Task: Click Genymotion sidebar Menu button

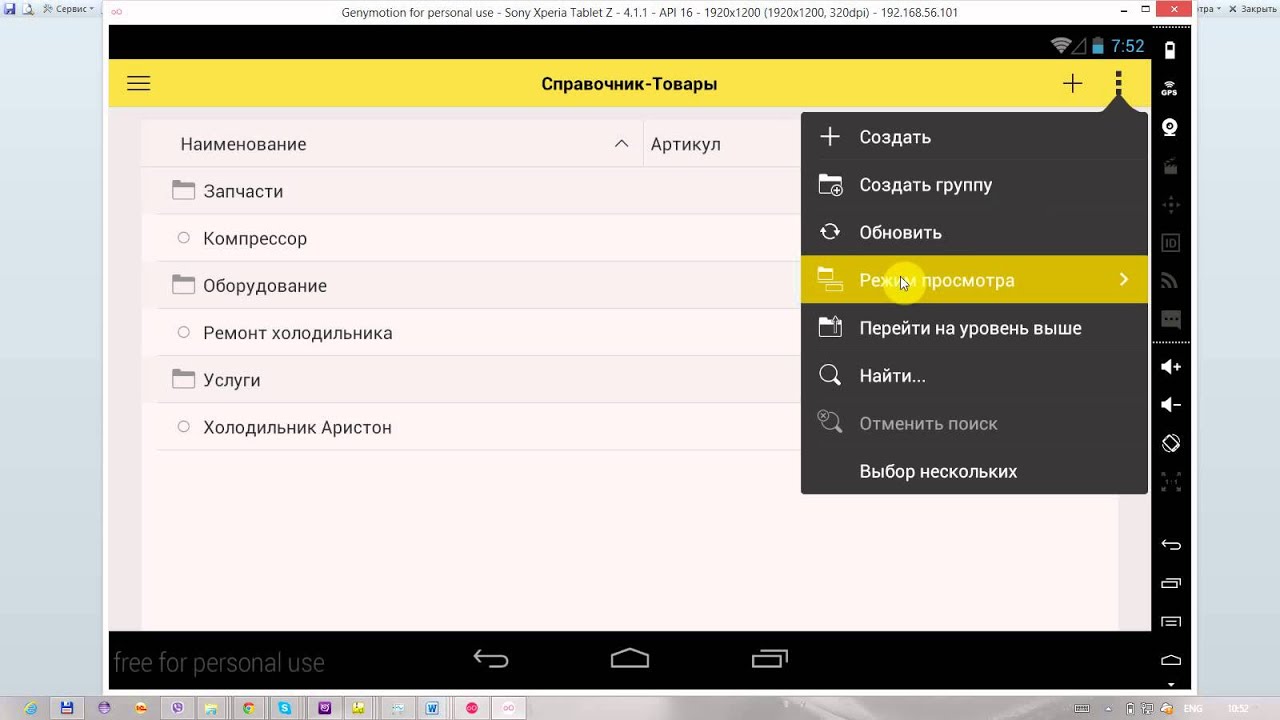Action: (x=1171, y=622)
